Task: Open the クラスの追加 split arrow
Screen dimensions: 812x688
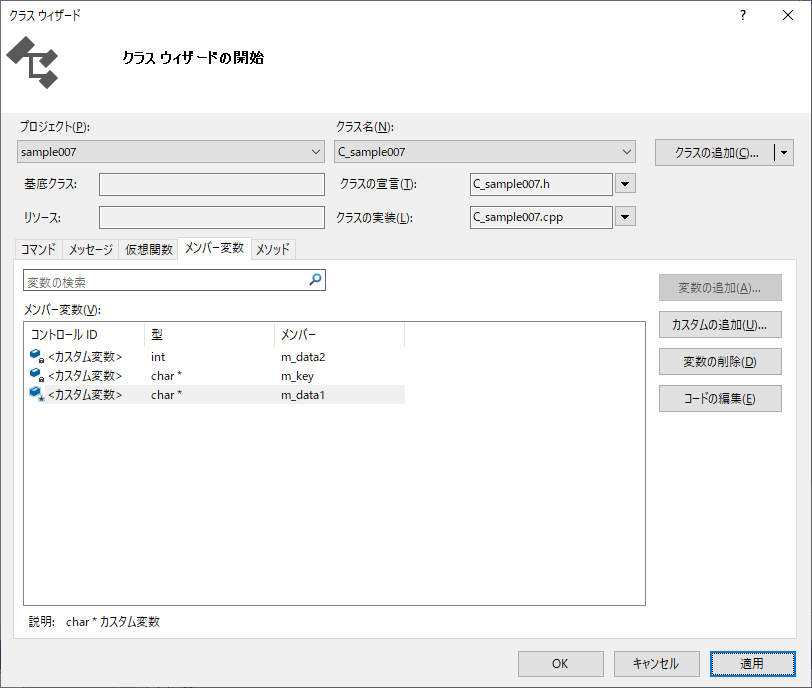Action: point(784,153)
